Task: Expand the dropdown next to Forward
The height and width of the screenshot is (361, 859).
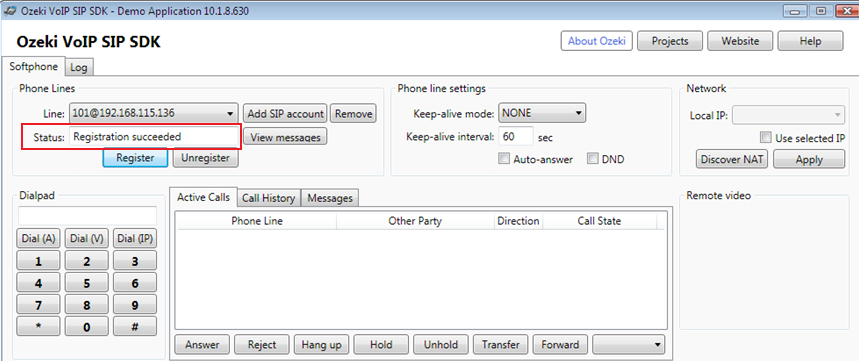Action: (x=628, y=345)
